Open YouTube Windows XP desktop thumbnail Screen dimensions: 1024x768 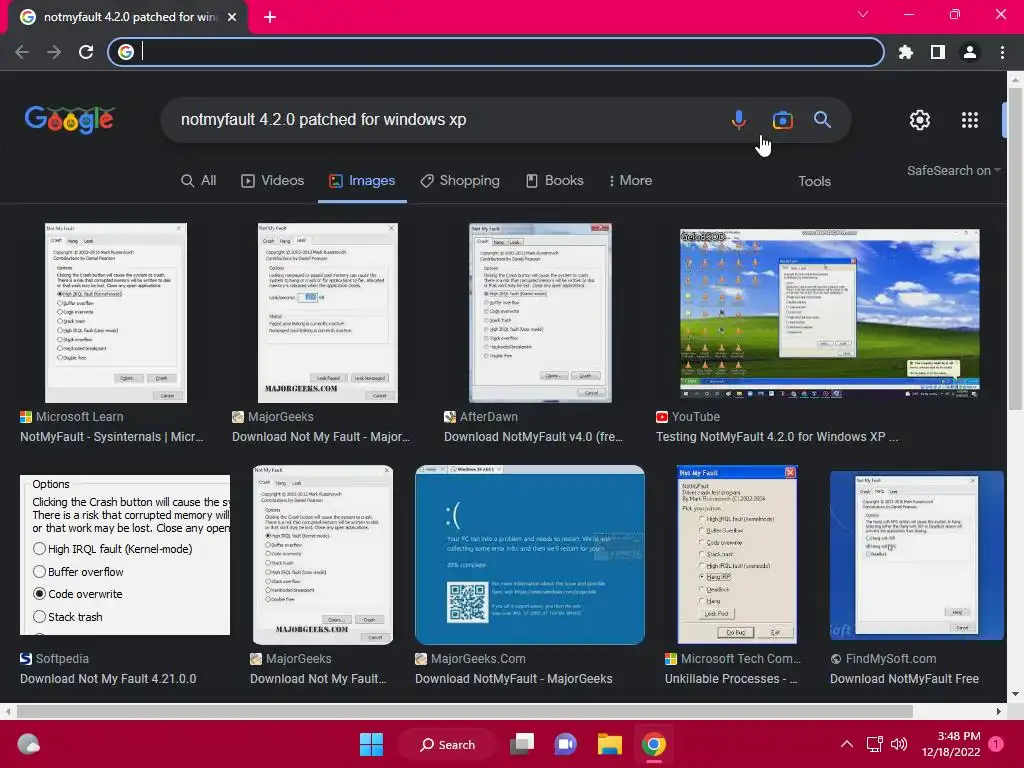point(829,313)
